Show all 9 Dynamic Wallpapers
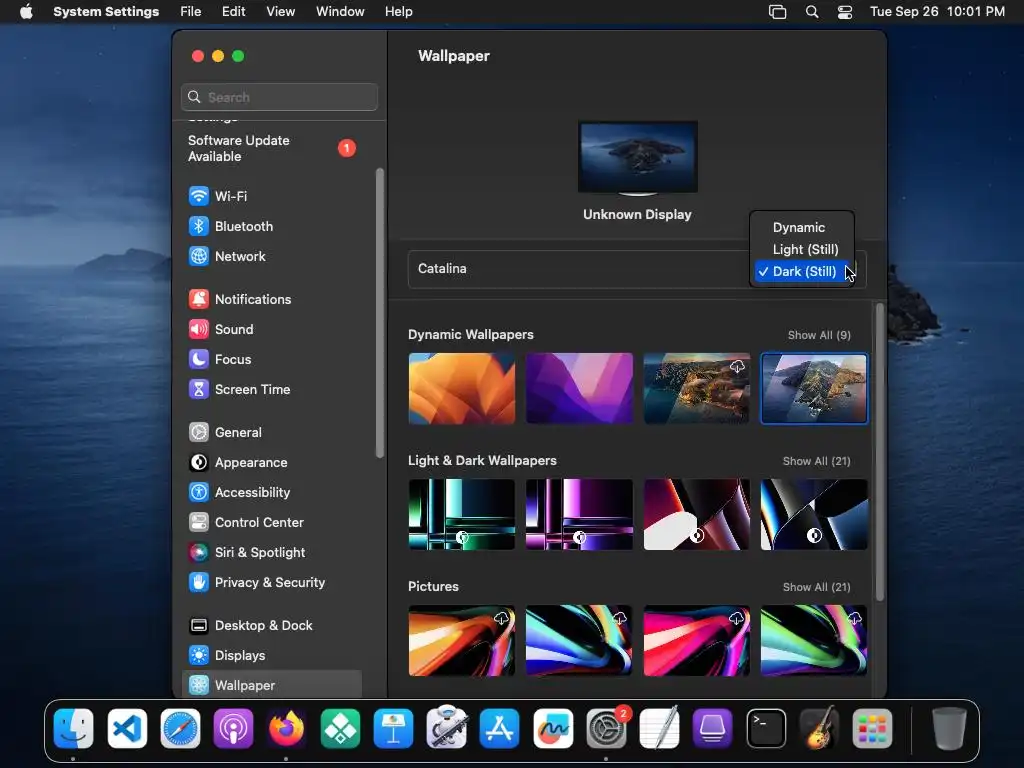This screenshot has width=1024, height=768. coord(819,335)
